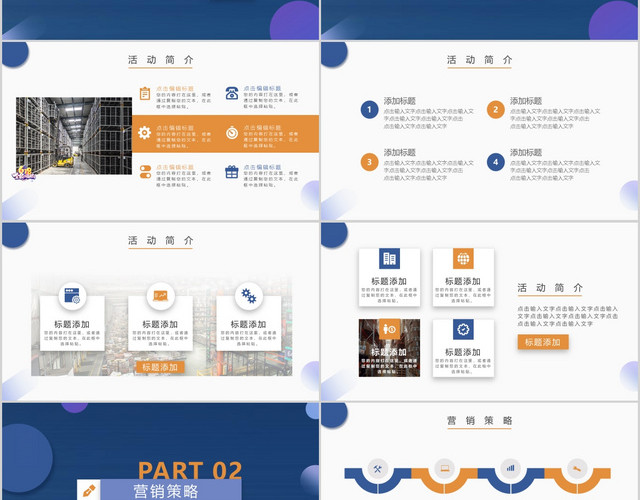This screenshot has height=500, width=640.
Task: Click the PART 02 heading
Action: click(x=190, y=470)
